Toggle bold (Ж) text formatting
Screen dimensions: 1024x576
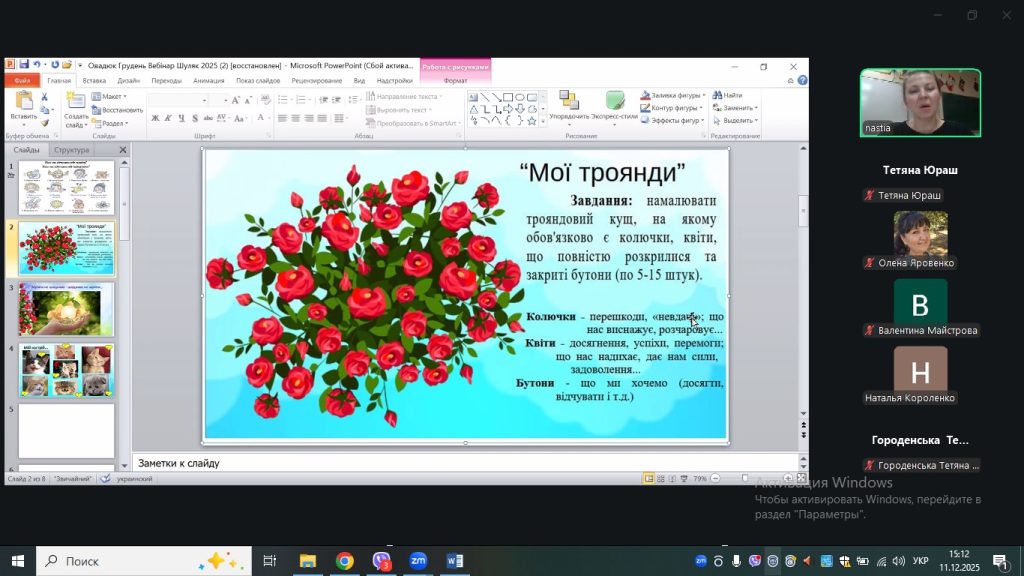(x=155, y=118)
